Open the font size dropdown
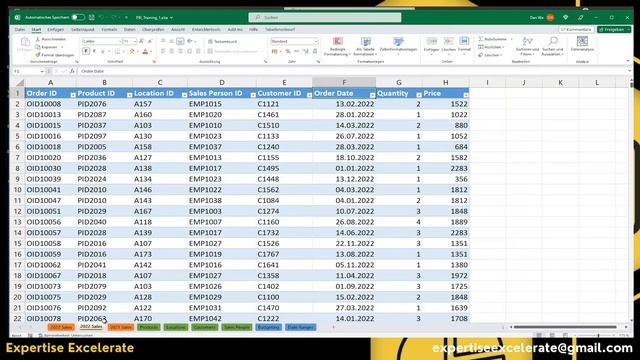640x360 pixels. (135, 41)
